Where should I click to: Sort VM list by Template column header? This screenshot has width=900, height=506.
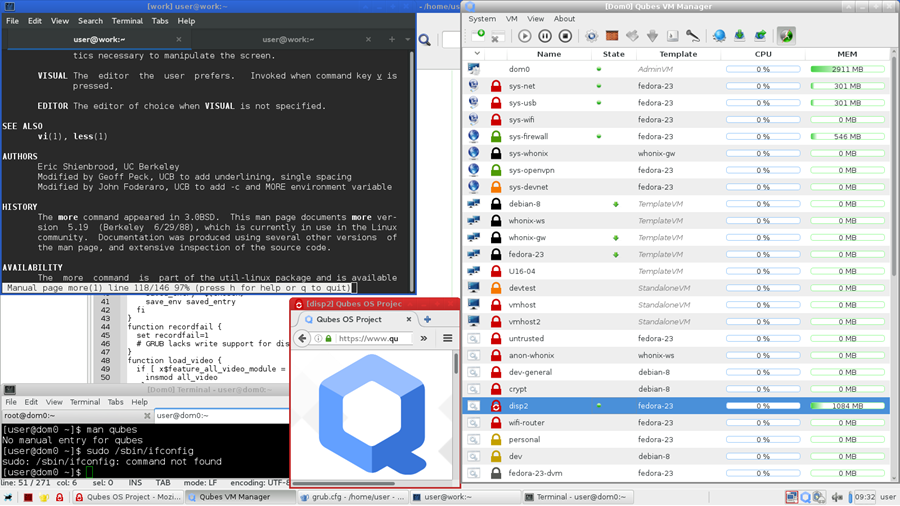point(678,54)
